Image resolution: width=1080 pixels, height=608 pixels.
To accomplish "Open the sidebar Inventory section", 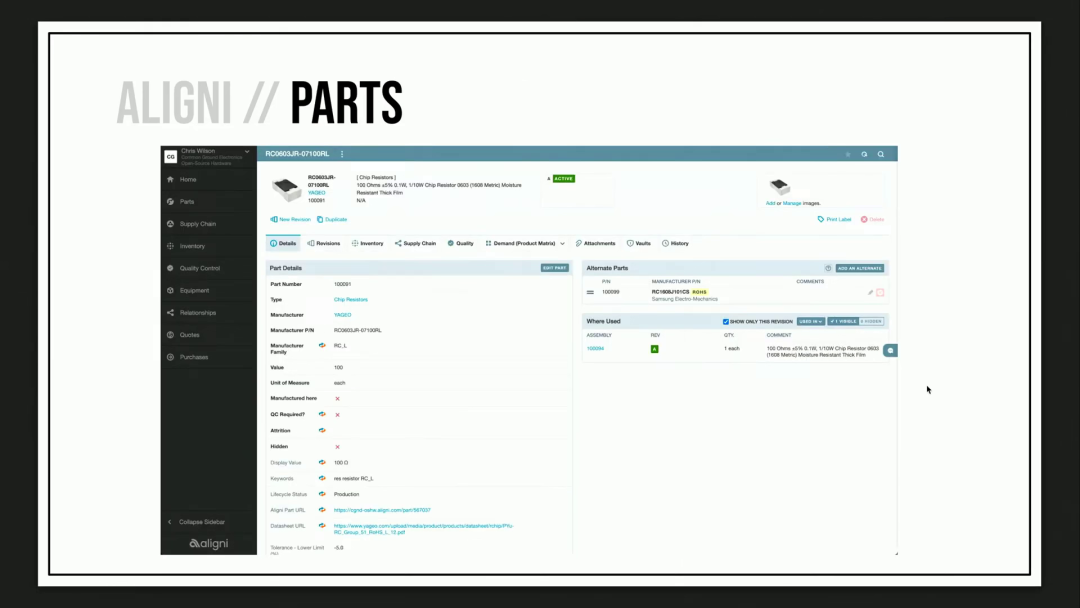I will click(x=192, y=246).
